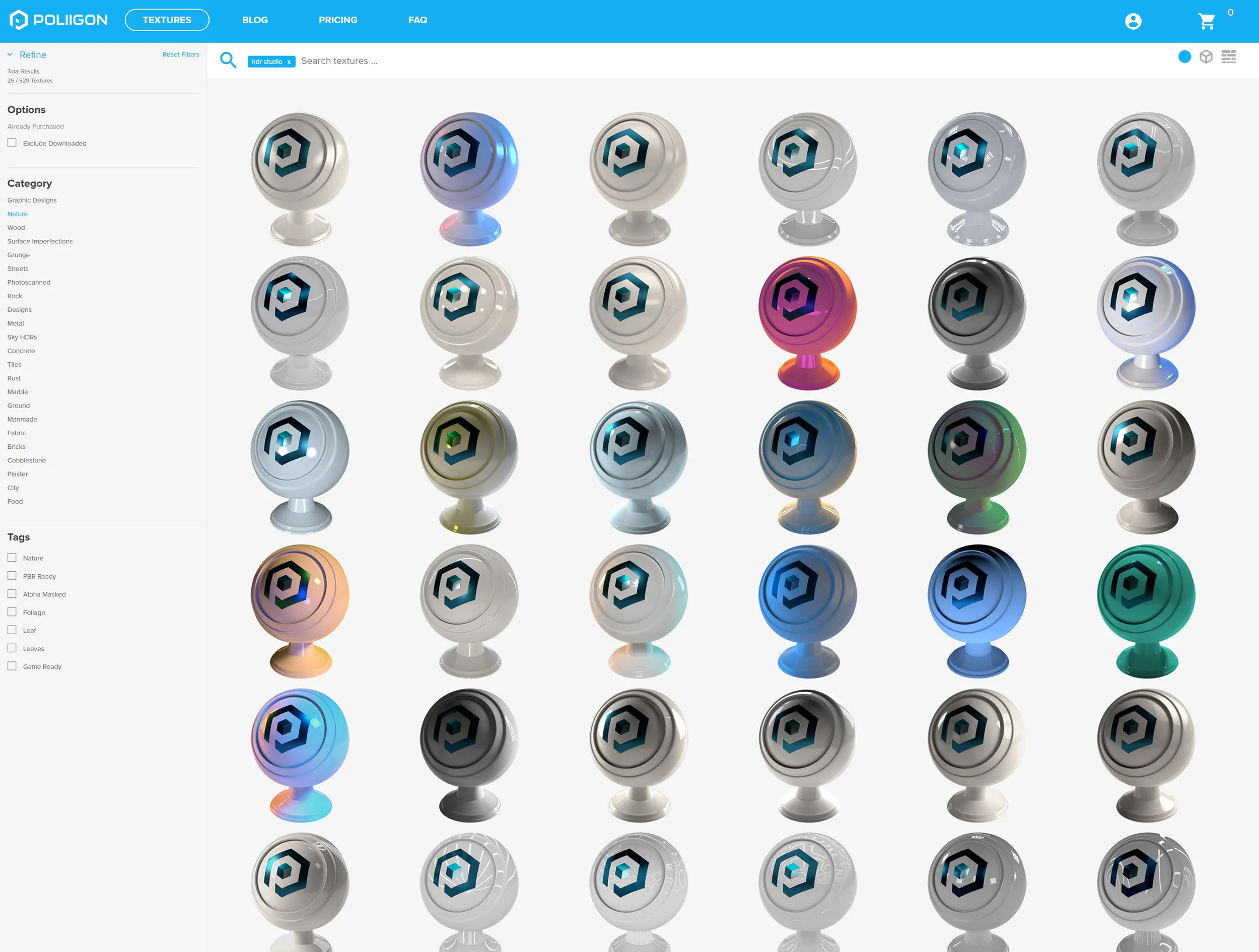Select the Fabric category

pyautogui.click(x=17, y=433)
